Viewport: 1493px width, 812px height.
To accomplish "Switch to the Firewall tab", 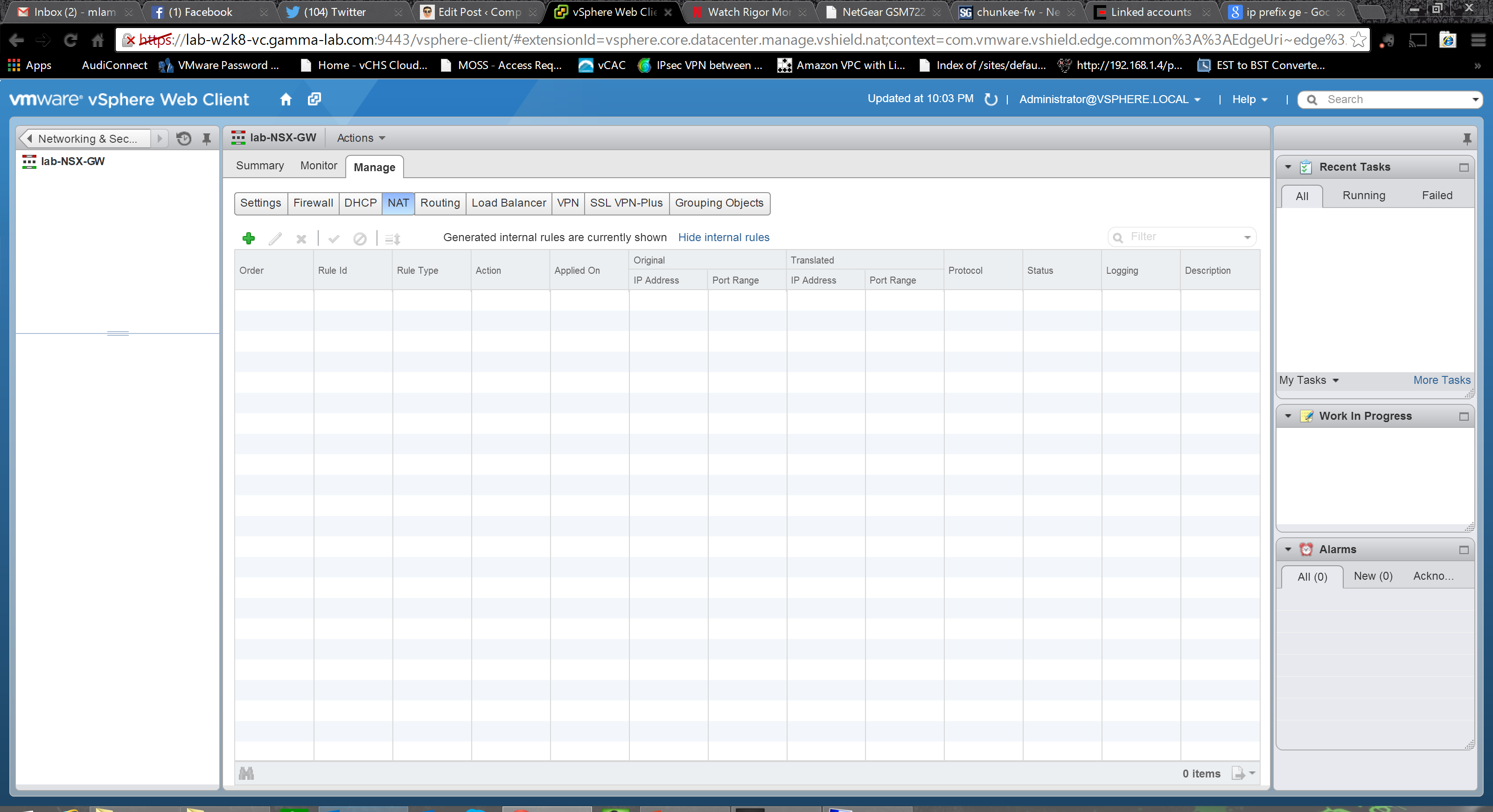I will (x=313, y=203).
